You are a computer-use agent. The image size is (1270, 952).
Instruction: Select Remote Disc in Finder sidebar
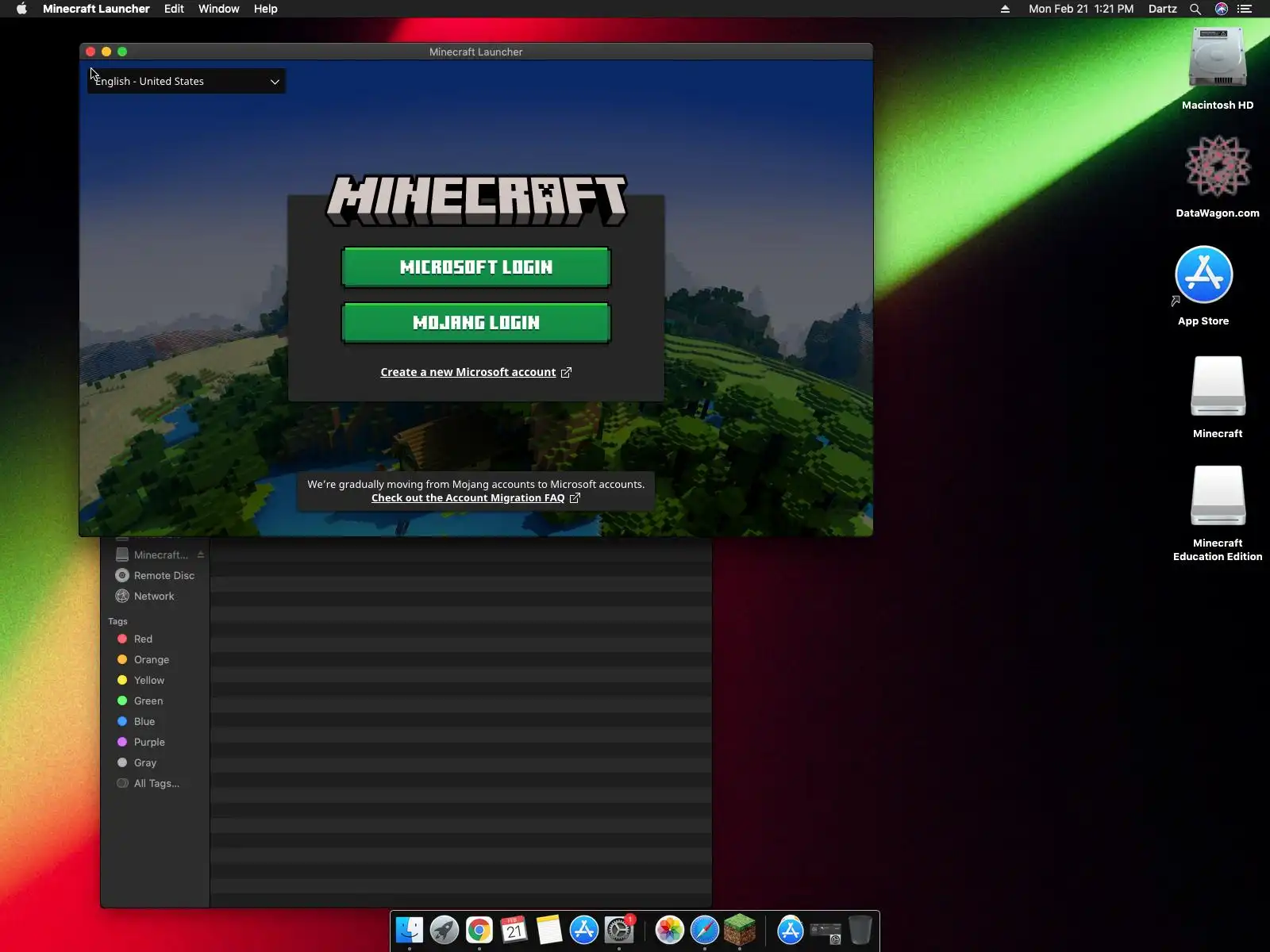(155, 575)
